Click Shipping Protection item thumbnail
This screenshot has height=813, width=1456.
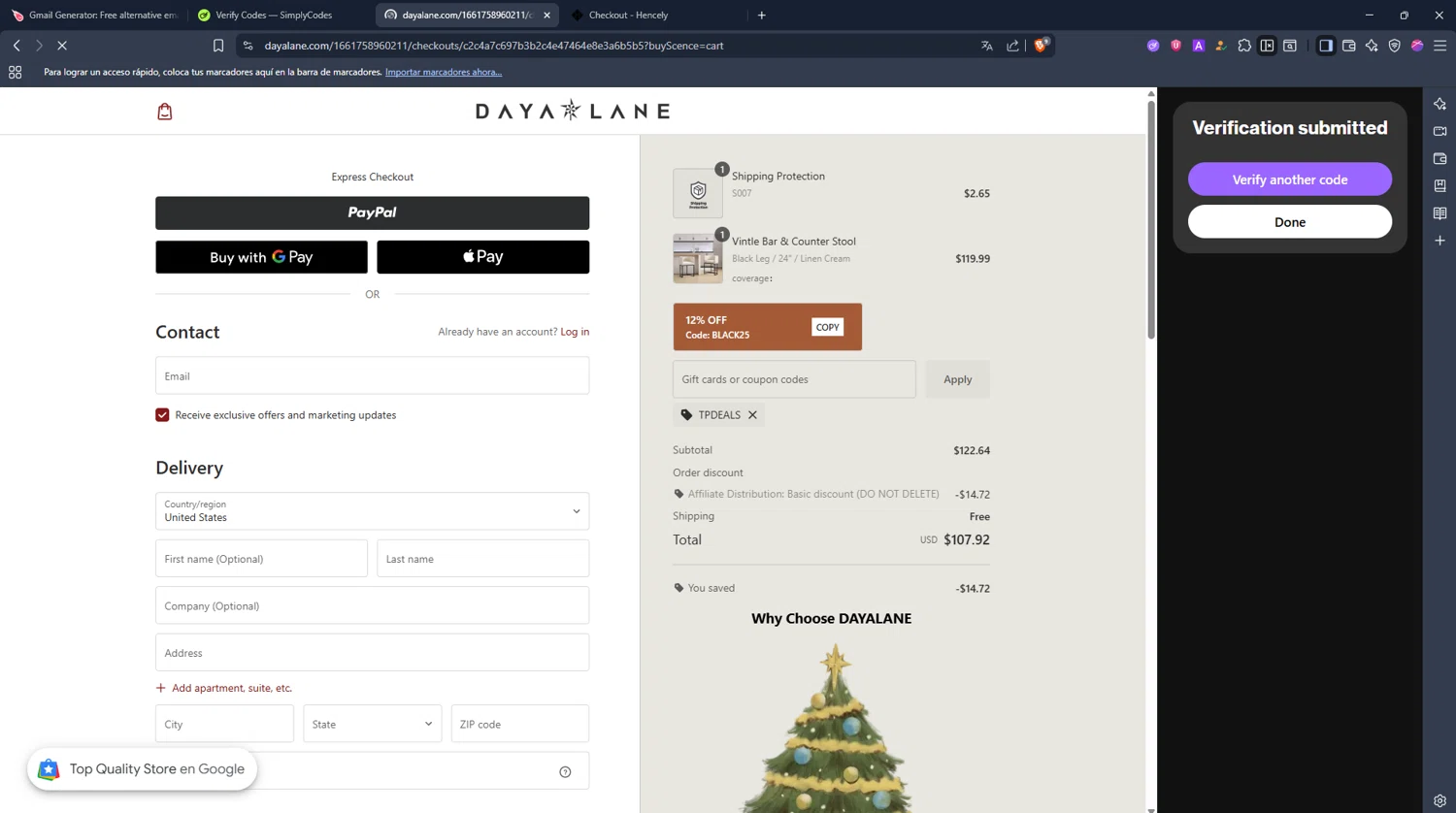698,193
